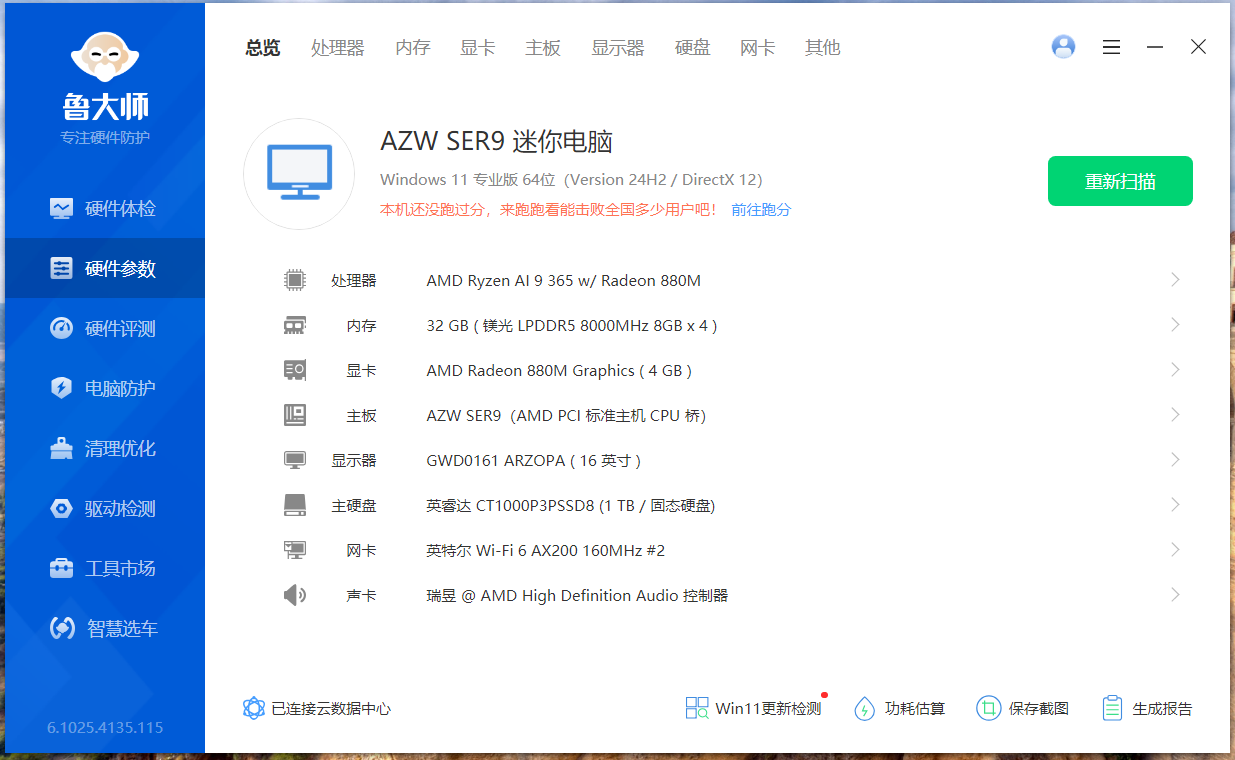Click the 网卡 network adapter icon
The height and width of the screenshot is (760, 1235).
point(294,550)
